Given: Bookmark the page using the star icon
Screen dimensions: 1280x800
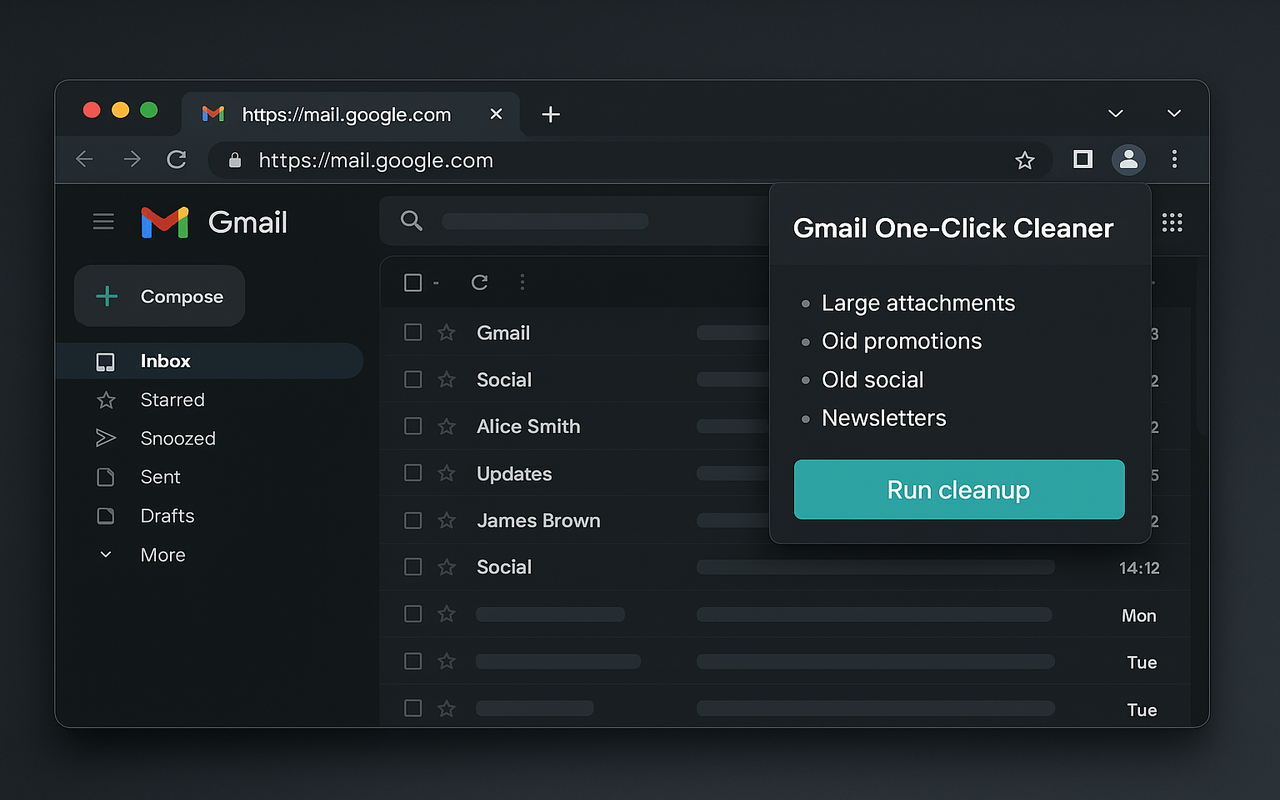Looking at the screenshot, I should (x=1025, y=160).
